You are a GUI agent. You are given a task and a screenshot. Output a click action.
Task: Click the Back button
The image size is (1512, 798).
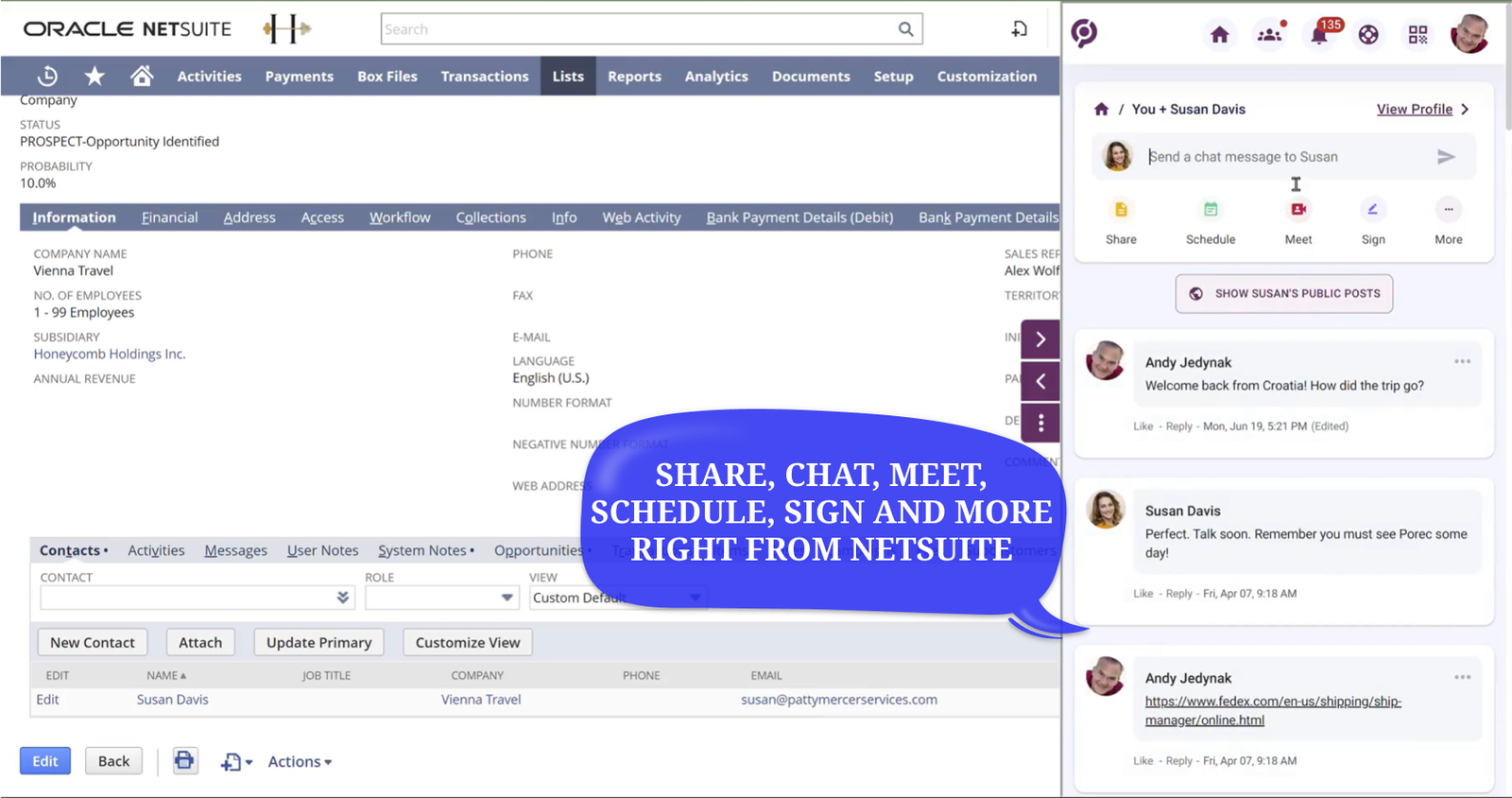(114, 761)
